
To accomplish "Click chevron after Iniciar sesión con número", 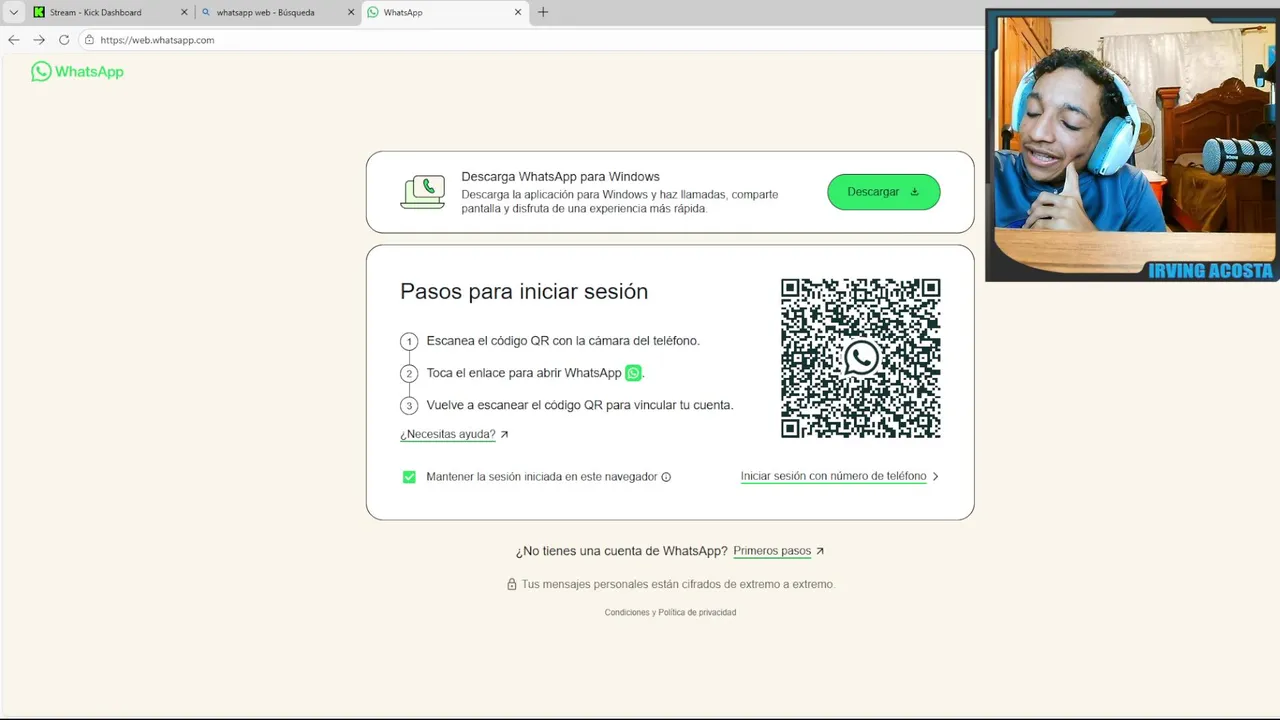I will point(935,476).
